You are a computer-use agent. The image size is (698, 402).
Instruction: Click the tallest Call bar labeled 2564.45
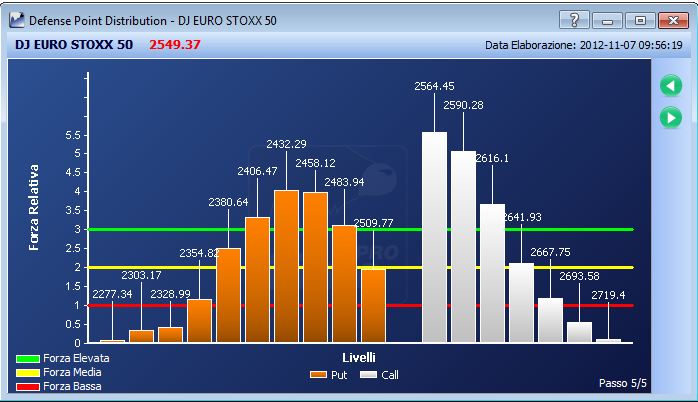[434, 237]
